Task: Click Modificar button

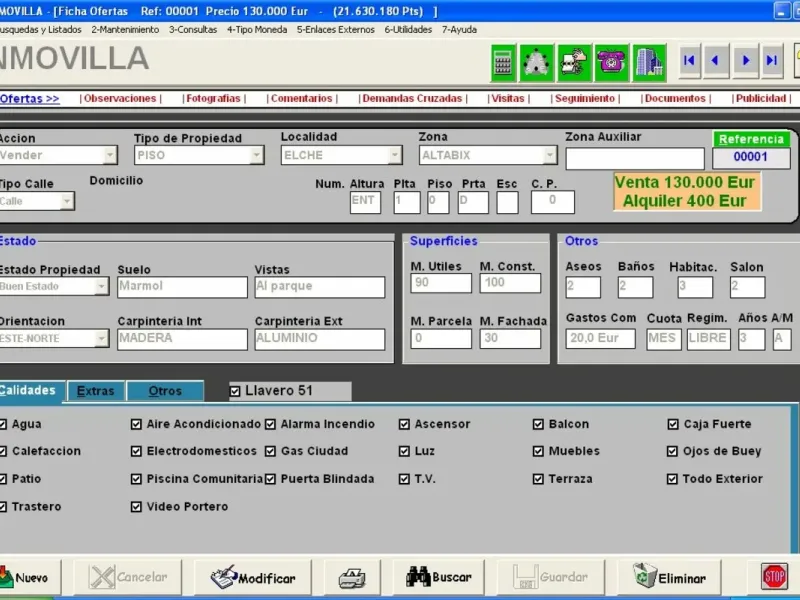Action: 253,578
